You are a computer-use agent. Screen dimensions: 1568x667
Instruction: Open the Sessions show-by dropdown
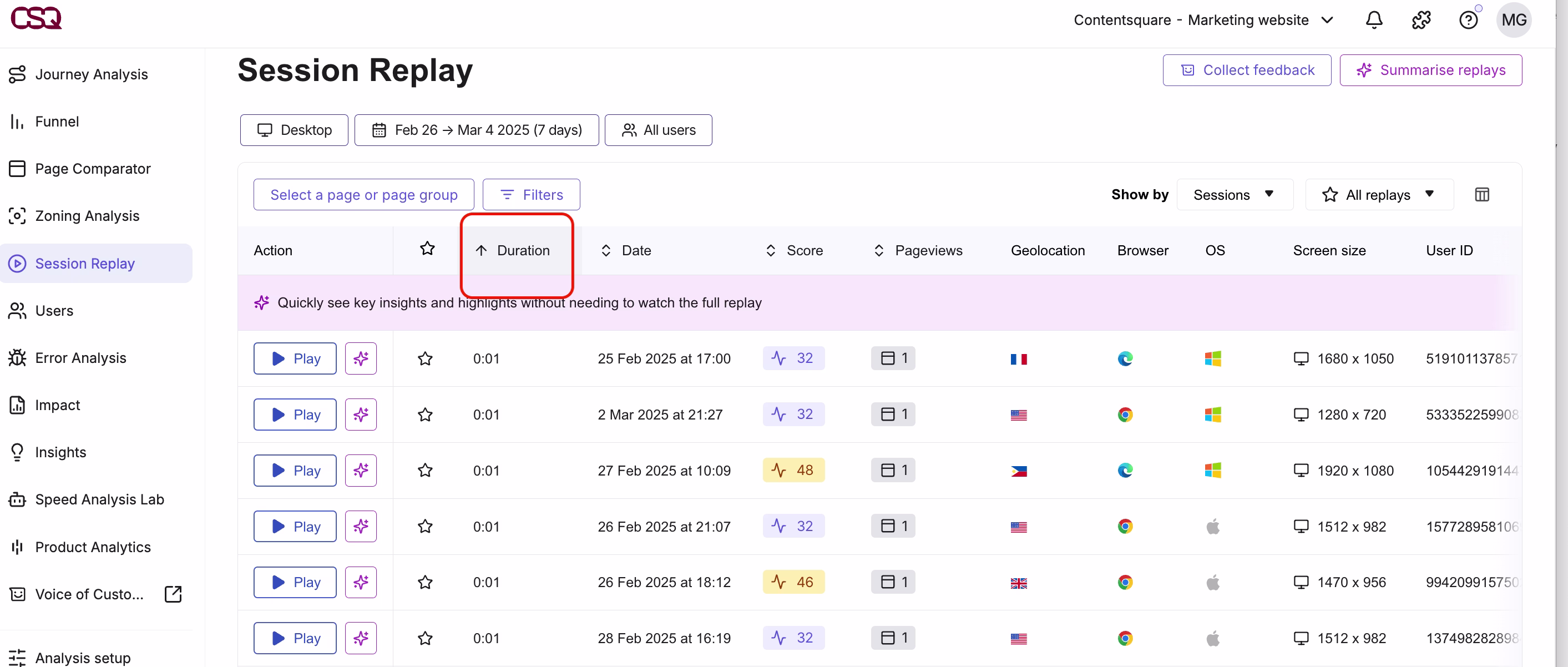point(1235,195)
